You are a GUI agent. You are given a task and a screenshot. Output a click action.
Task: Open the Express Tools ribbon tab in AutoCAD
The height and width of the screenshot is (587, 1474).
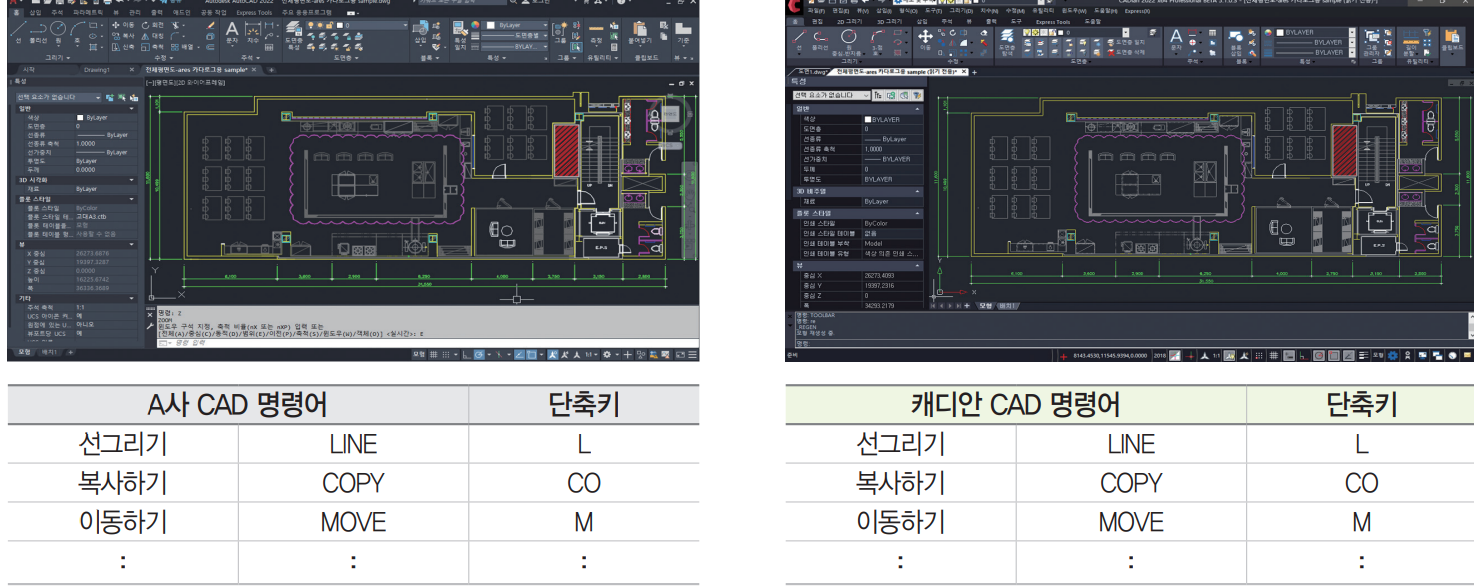pos(254,12)
